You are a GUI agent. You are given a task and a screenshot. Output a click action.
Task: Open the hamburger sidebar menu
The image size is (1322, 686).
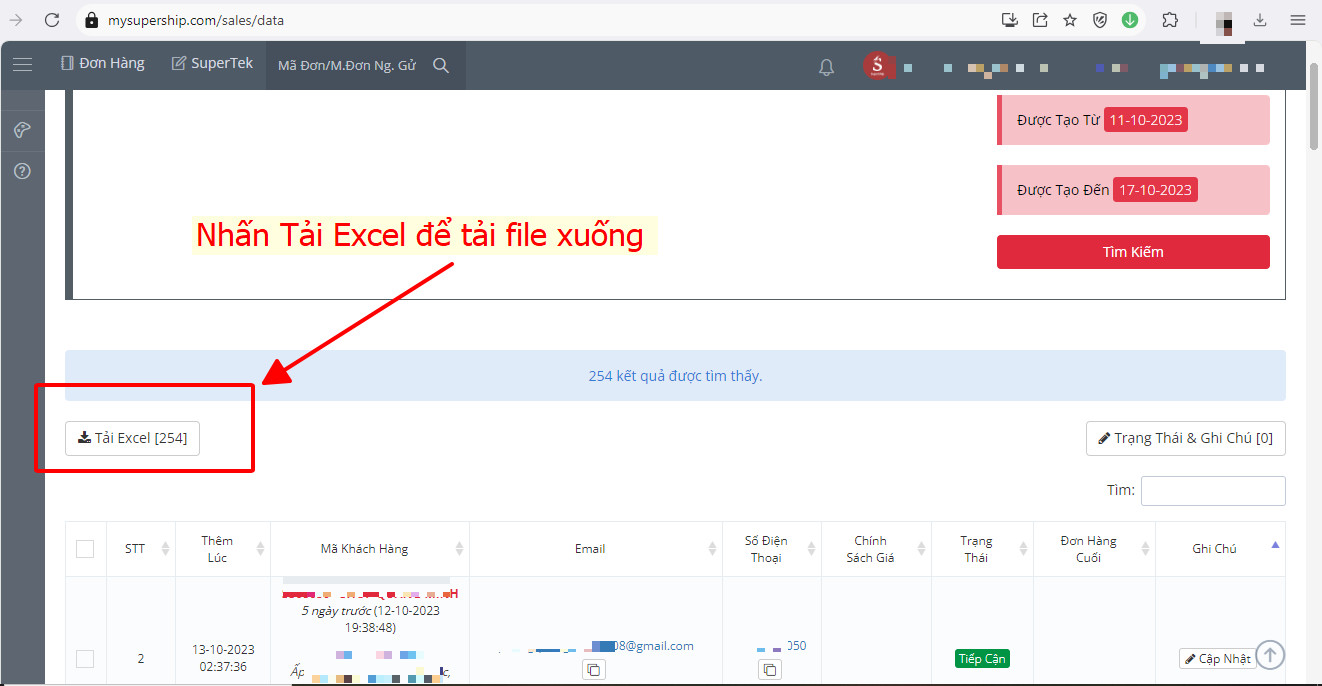coord(22,64)
